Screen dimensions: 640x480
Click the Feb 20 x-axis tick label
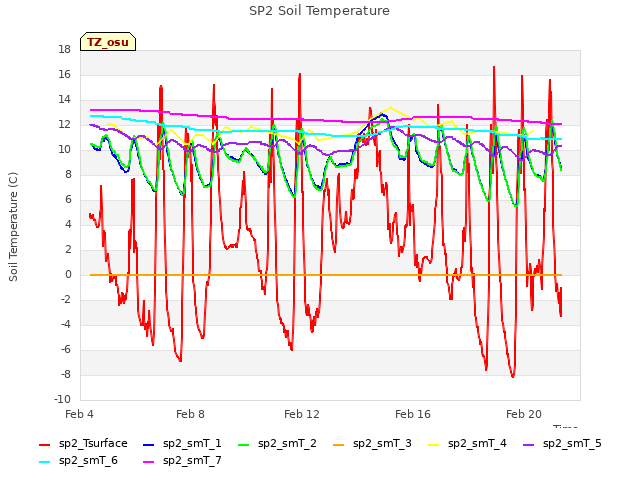pos(524,414)
